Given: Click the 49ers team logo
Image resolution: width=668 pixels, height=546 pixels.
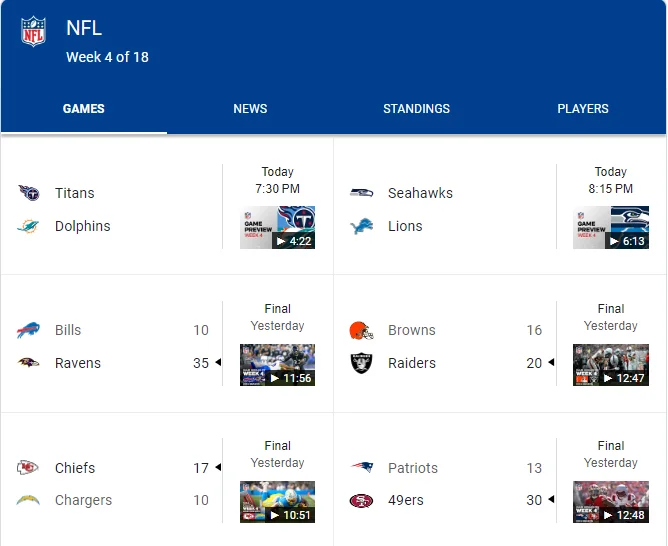Looking at the screenshot, I should [361, 500].
